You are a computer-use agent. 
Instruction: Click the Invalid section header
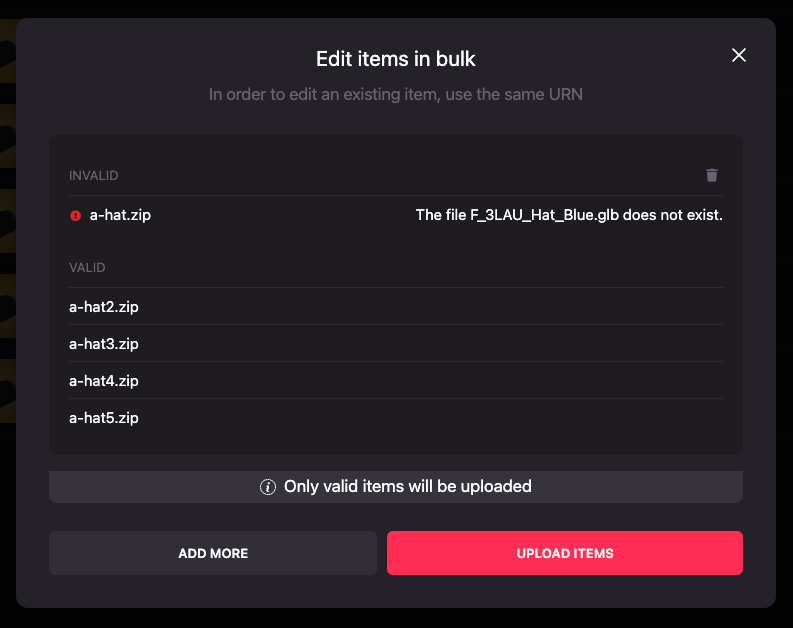pos(94,176)
